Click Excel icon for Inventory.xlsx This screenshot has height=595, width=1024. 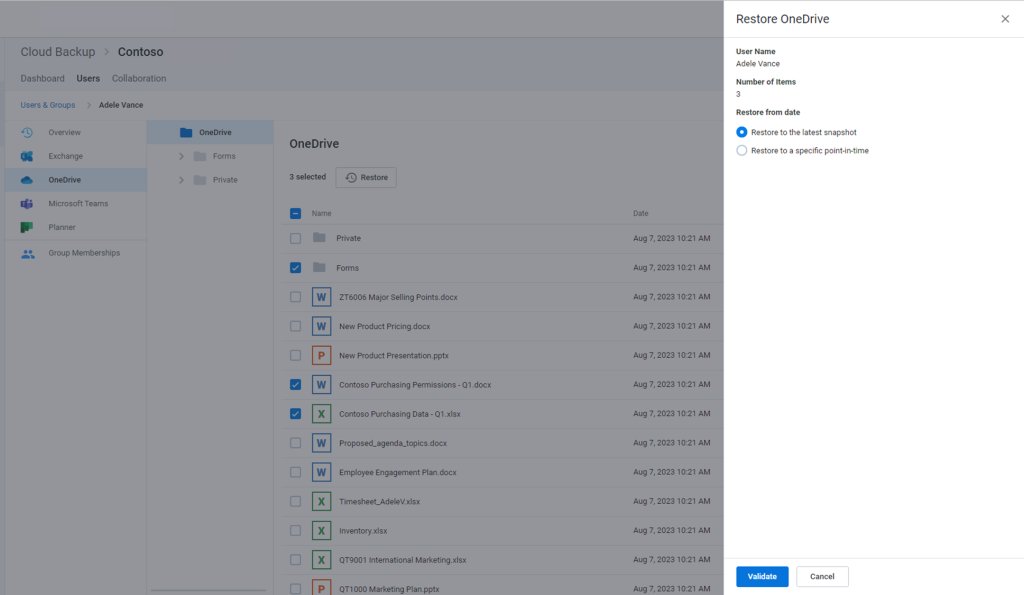click(321, 531)
